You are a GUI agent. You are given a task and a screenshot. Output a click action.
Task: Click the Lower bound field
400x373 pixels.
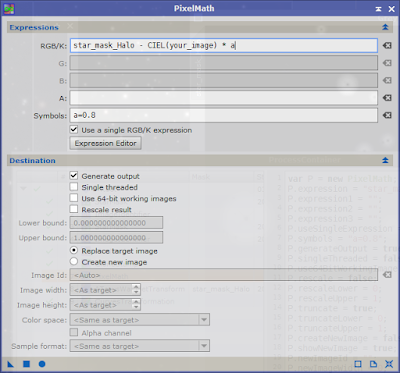click(x=116, y=223)
